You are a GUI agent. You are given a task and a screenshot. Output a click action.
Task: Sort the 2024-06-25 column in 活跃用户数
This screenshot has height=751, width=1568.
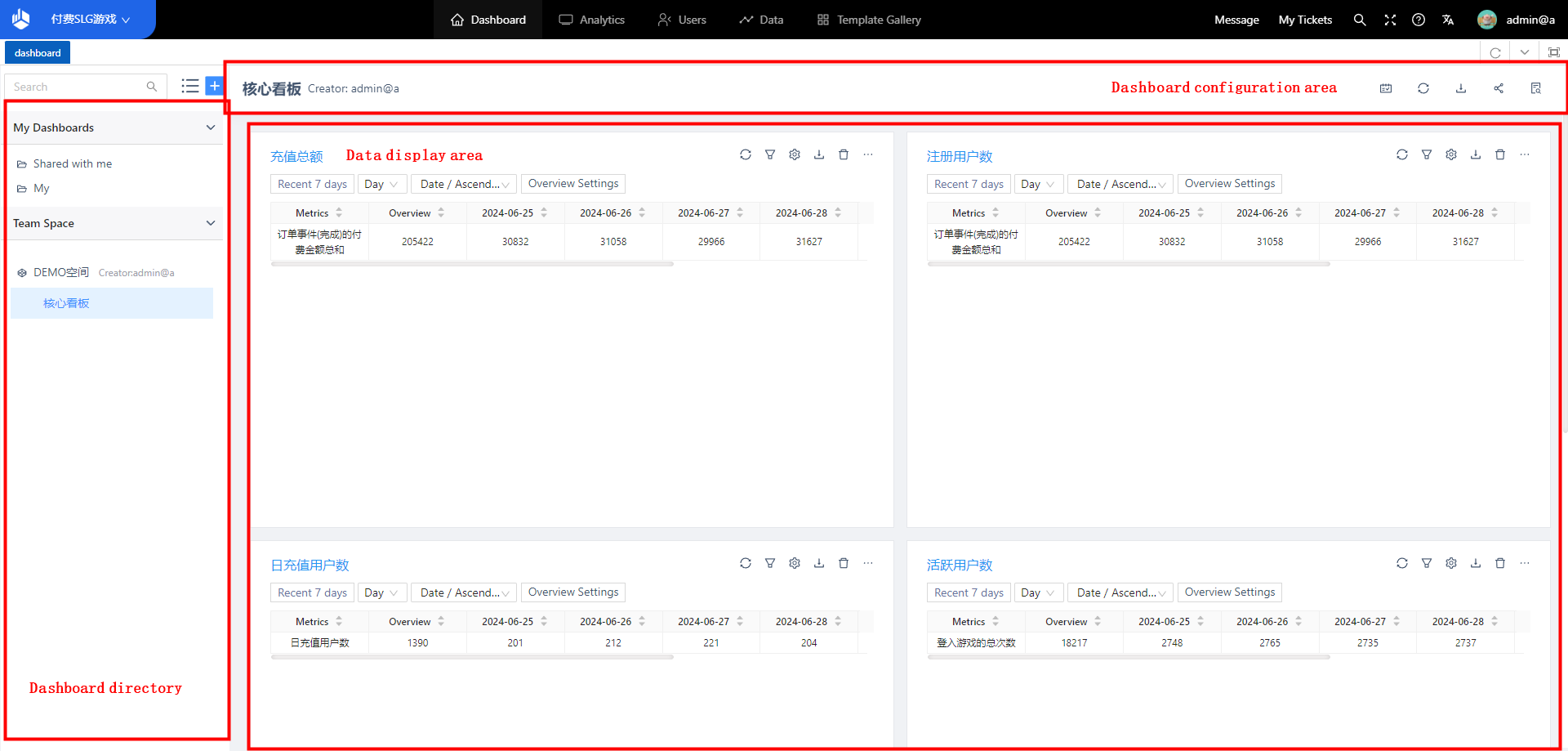[1200, 621]
